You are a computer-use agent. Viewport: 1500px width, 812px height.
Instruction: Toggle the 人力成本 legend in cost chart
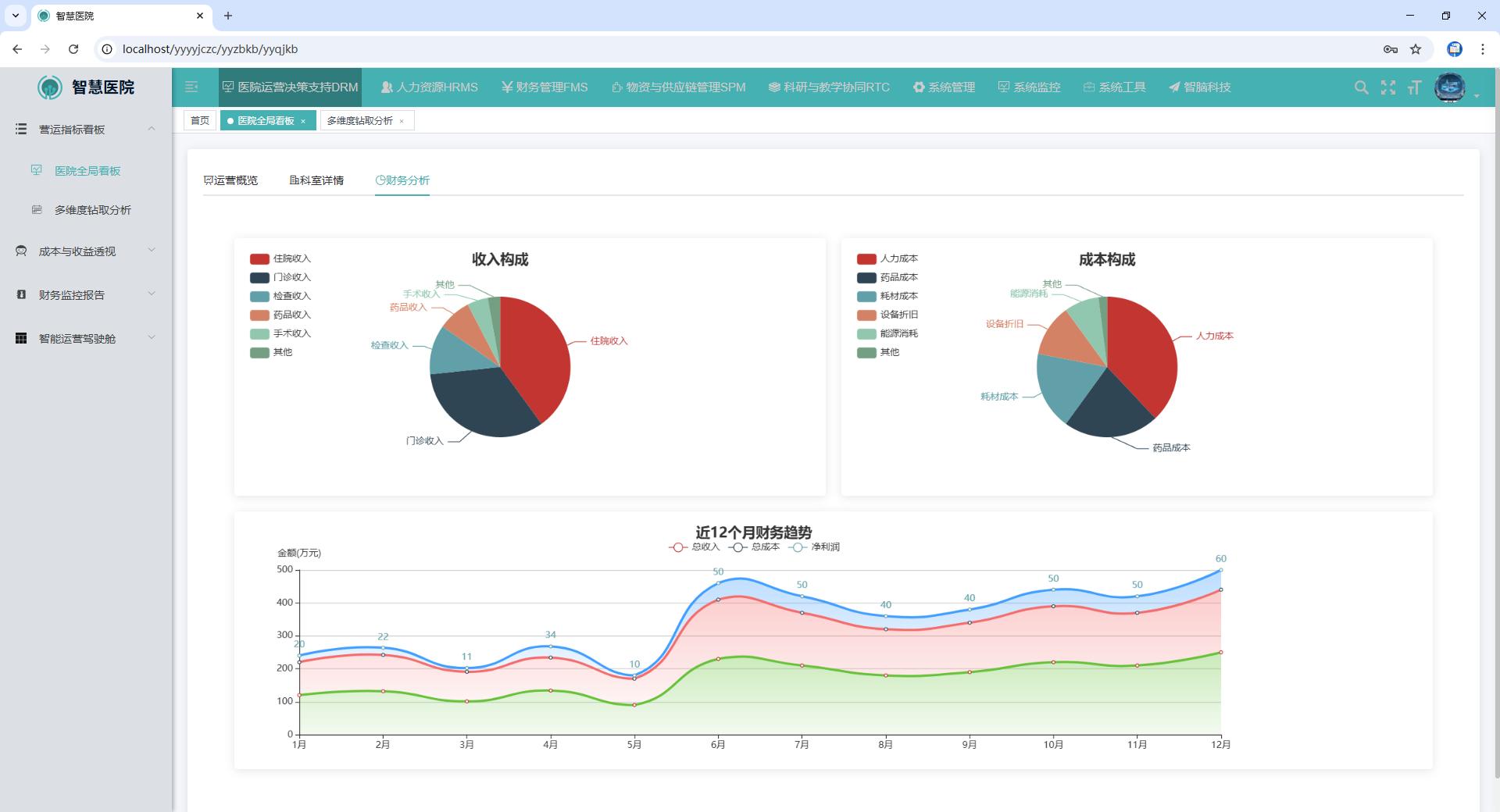[x=887, y=258]
